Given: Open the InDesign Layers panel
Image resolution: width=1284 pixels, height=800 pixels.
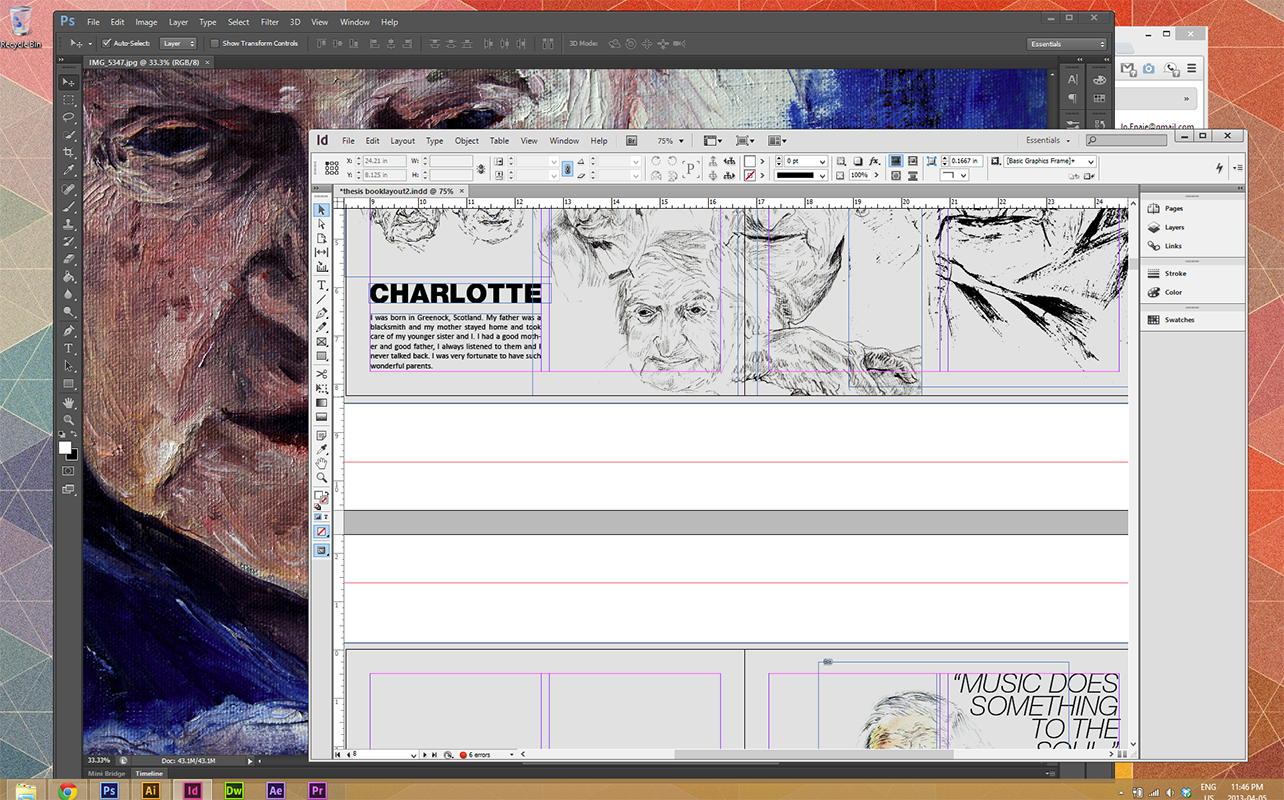Looking at the screenshot, I should click(x=1174, y=227).
